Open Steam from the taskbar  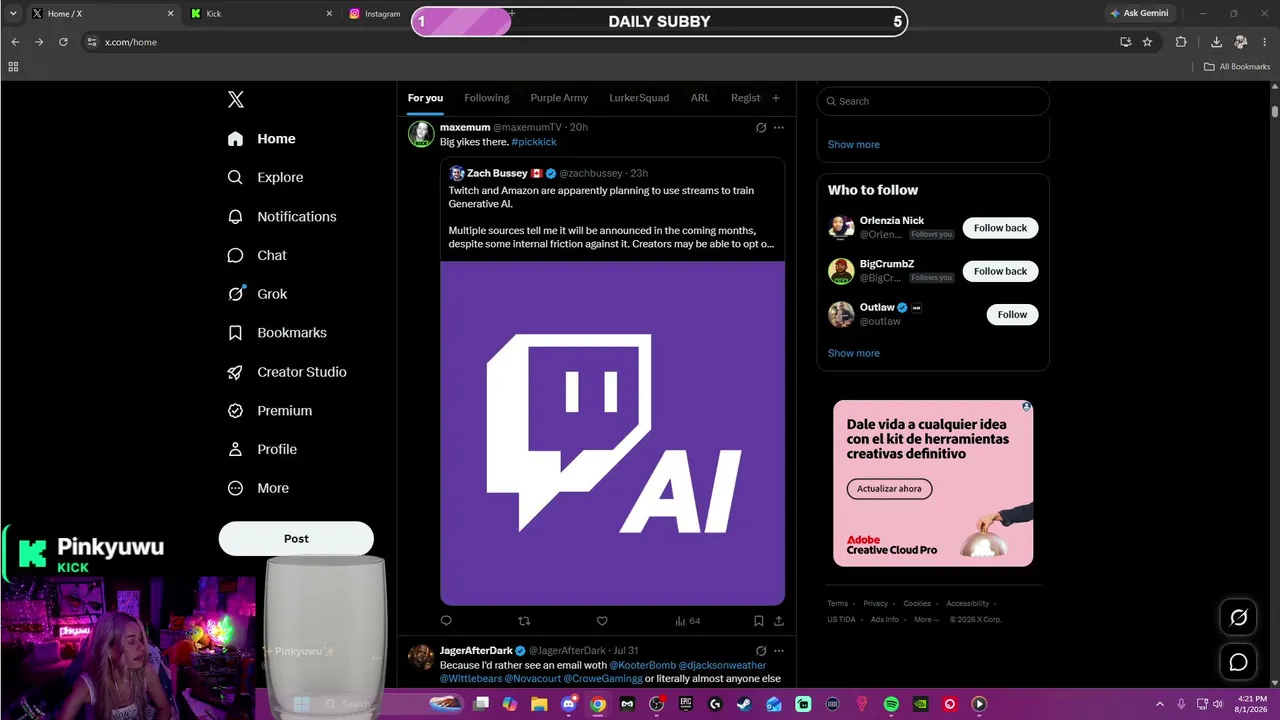(744, 704)
